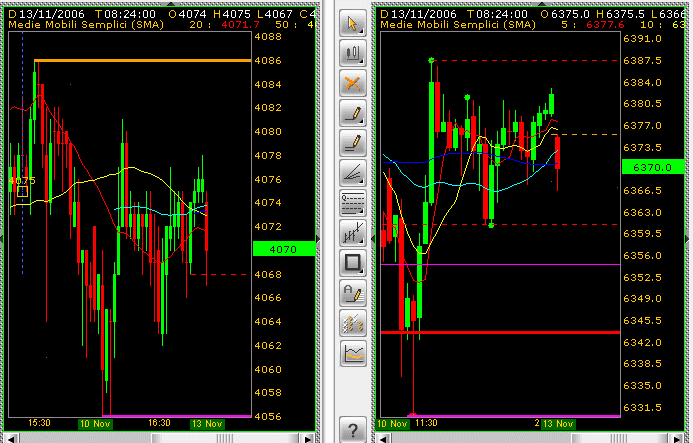
Task: Click the orange dashed line near 6375
Action: click(x=585, y=134)
